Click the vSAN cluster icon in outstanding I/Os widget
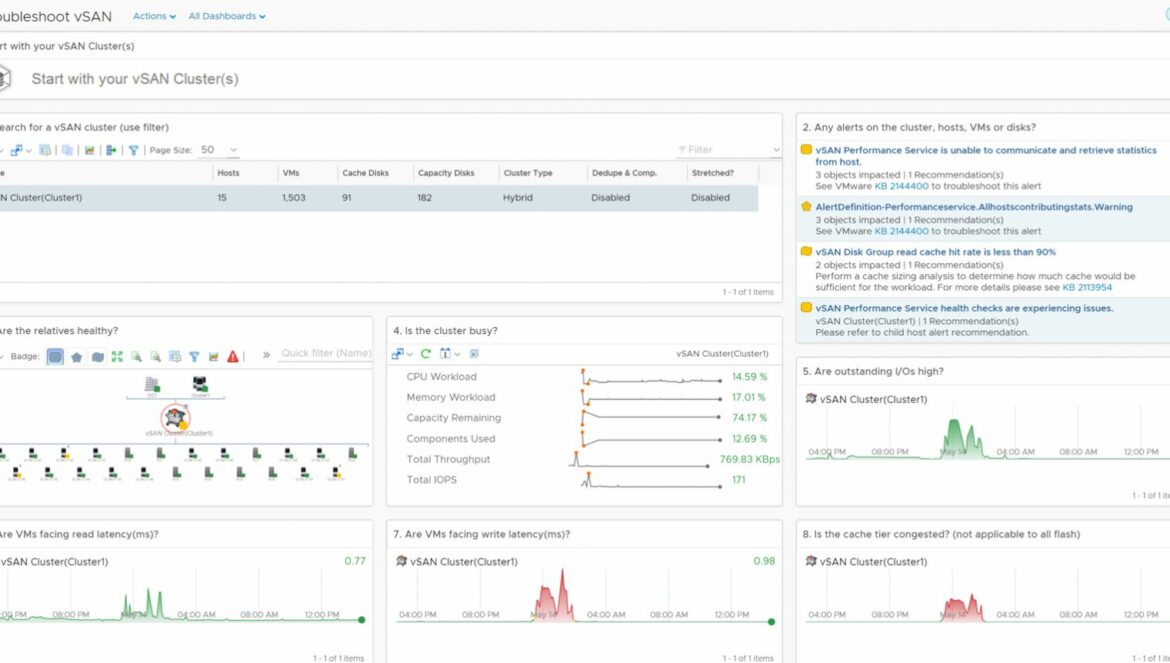This screenshot has height=663, width=1170. click(811, 399)
